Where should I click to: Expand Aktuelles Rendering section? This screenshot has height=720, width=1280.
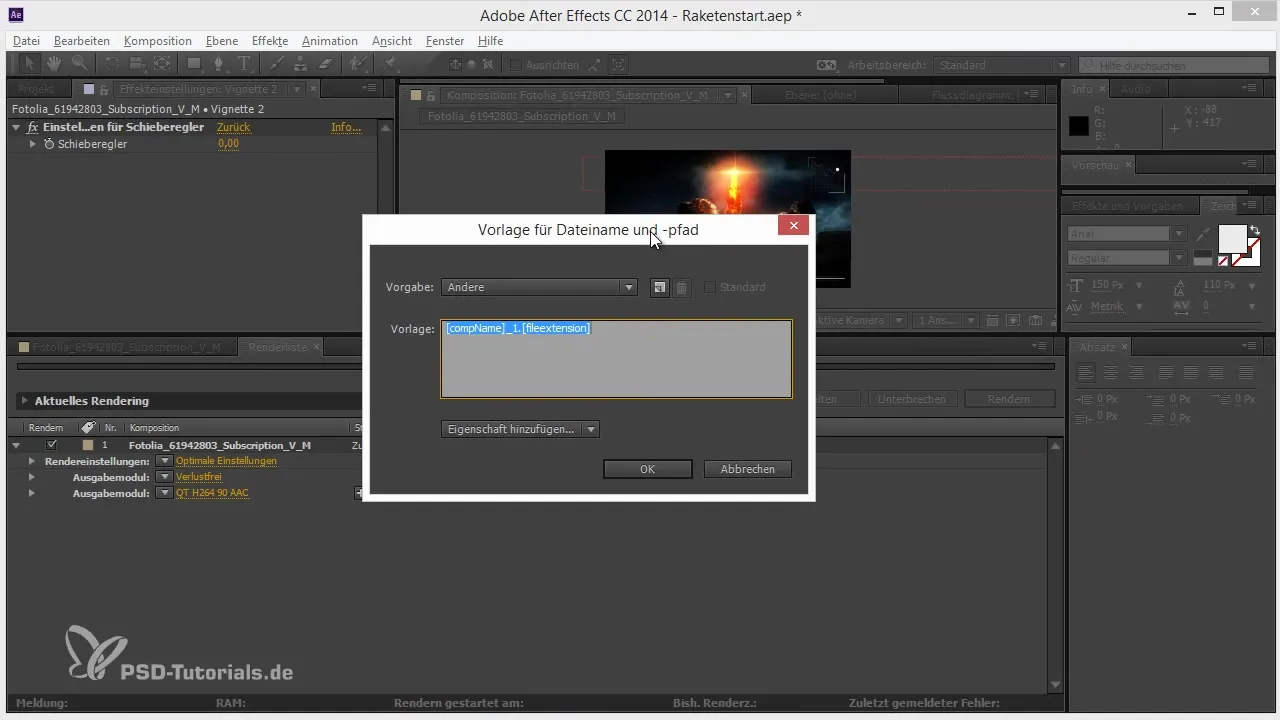[x=24, y=401]
